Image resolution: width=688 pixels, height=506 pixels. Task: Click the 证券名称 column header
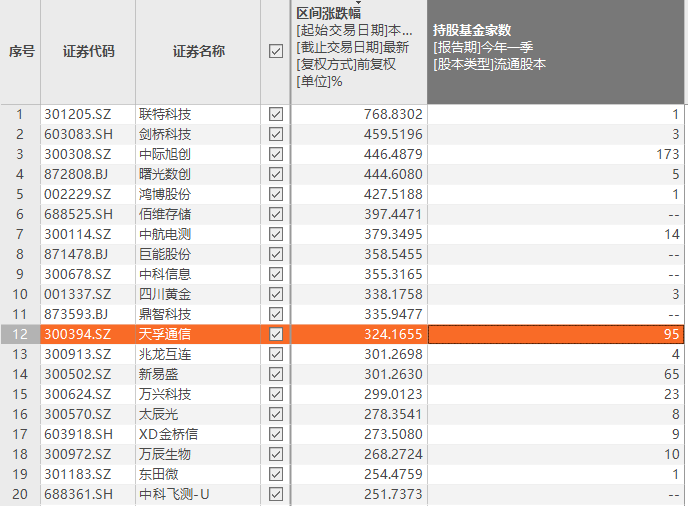[198, 52]
